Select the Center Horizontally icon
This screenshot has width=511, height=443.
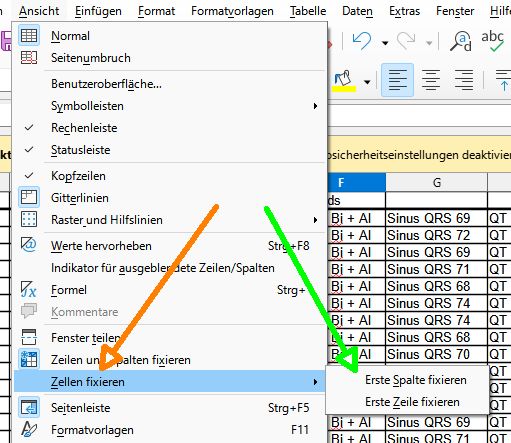(431, 80)
